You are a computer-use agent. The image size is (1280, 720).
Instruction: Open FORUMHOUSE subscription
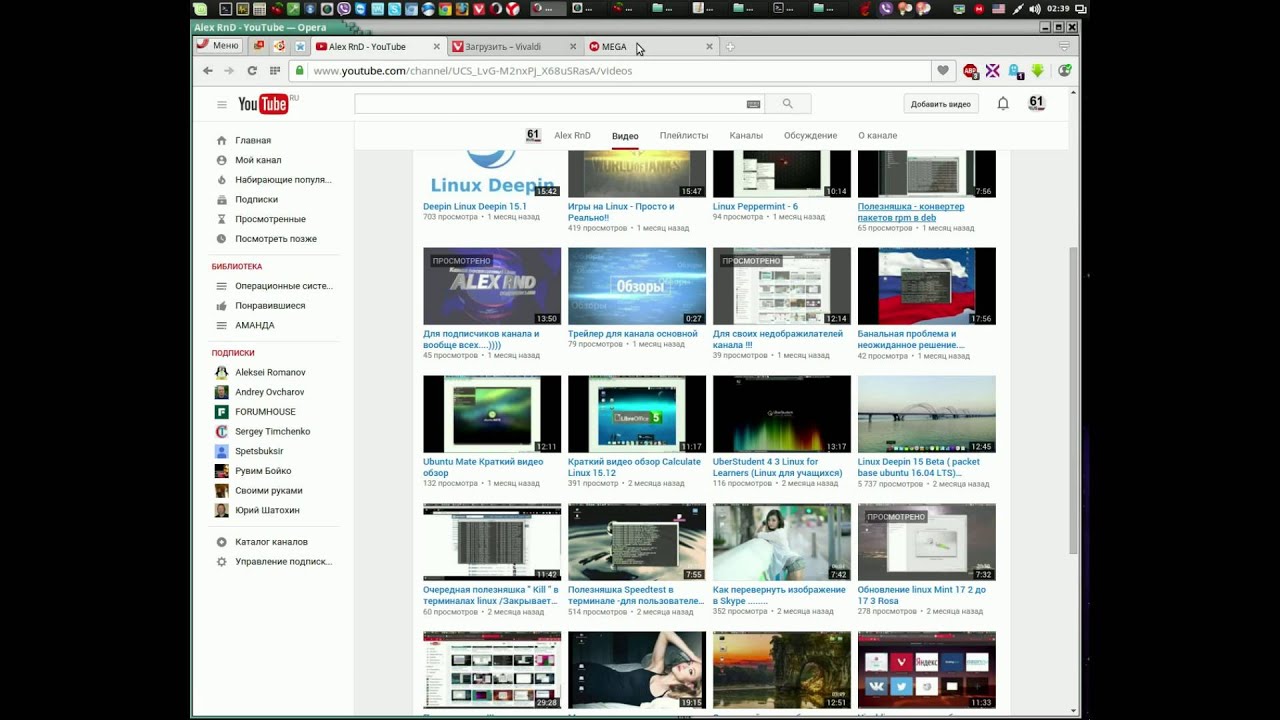(x=265, y=412)
